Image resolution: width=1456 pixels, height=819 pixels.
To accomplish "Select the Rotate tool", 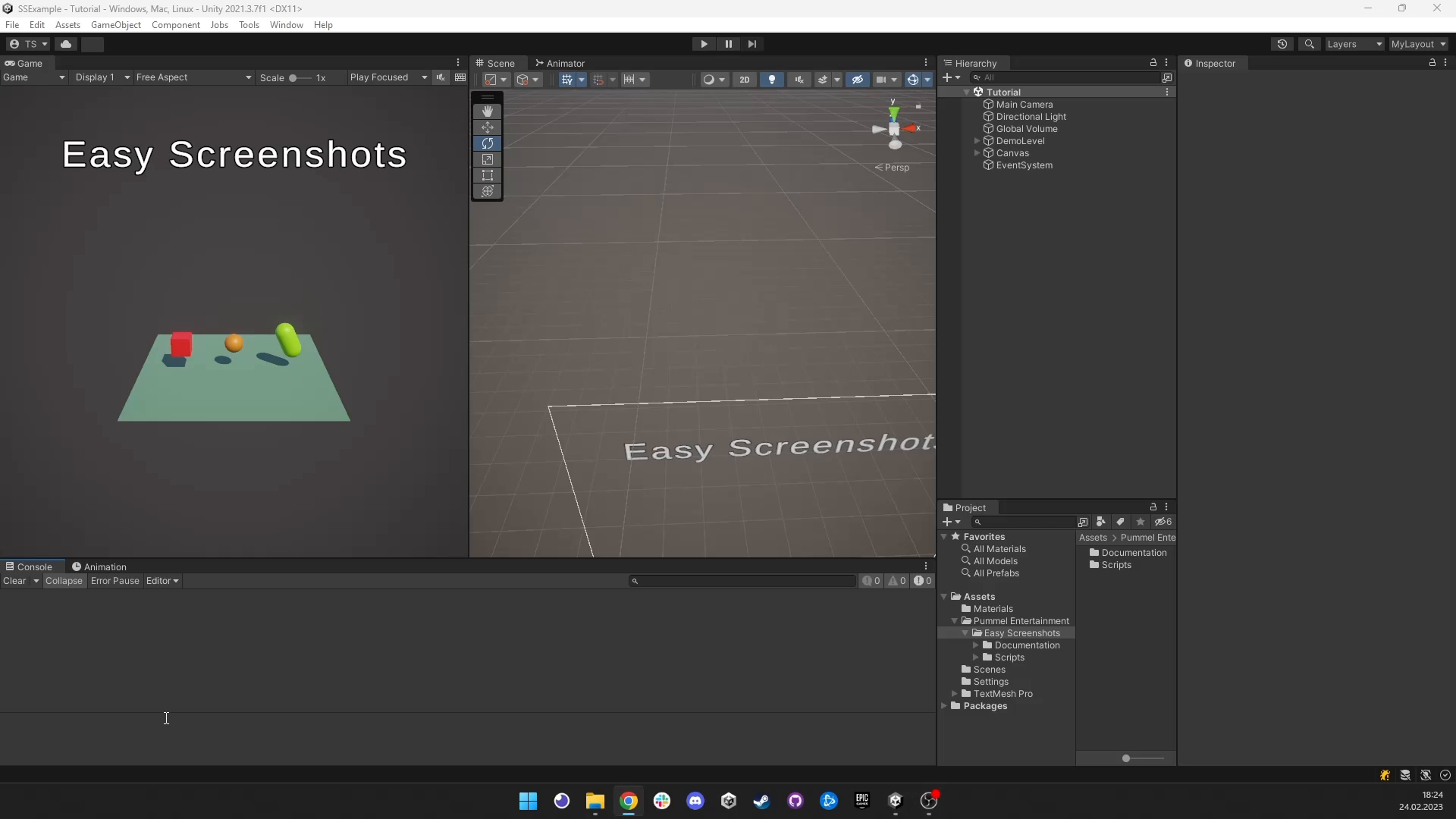I will (x=488, y=143).
